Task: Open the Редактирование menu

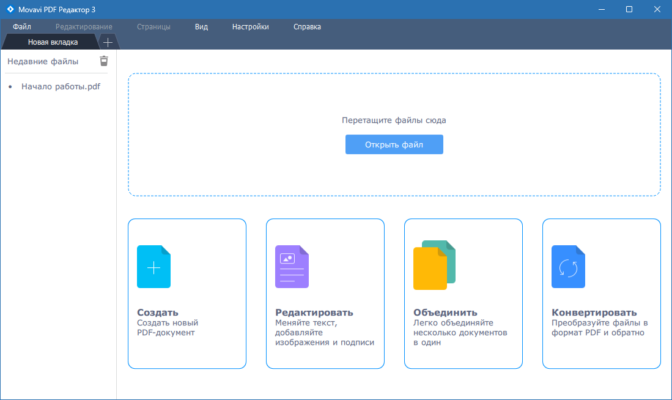Action: pyautogui.click(x=84, y=27)
